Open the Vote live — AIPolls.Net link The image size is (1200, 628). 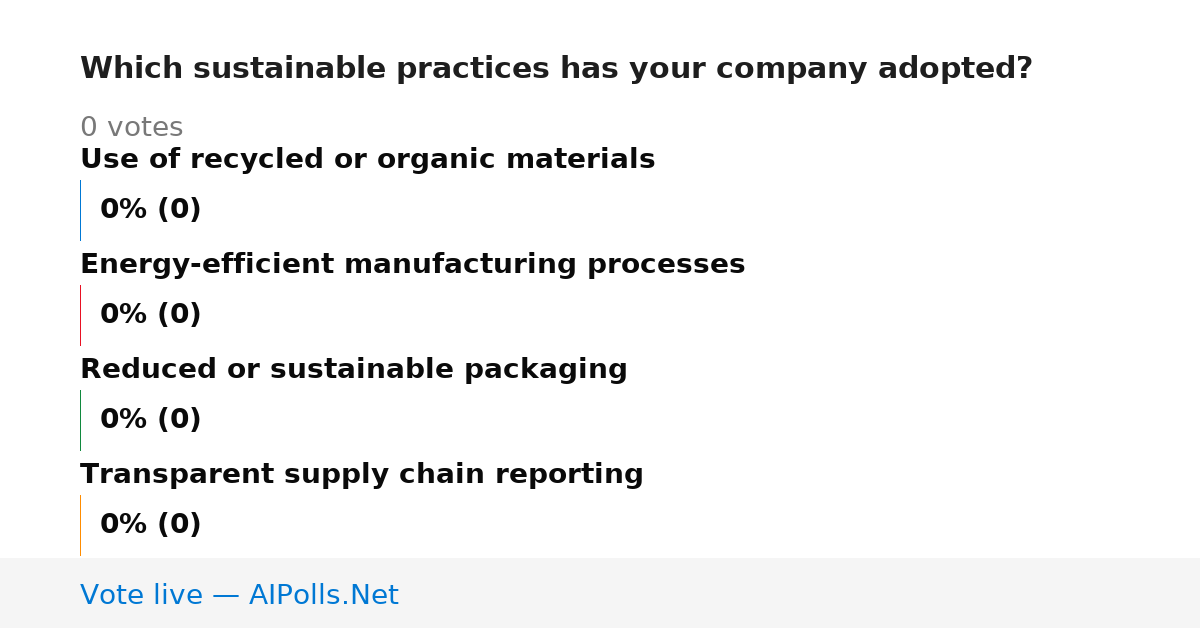click(239, 595)
